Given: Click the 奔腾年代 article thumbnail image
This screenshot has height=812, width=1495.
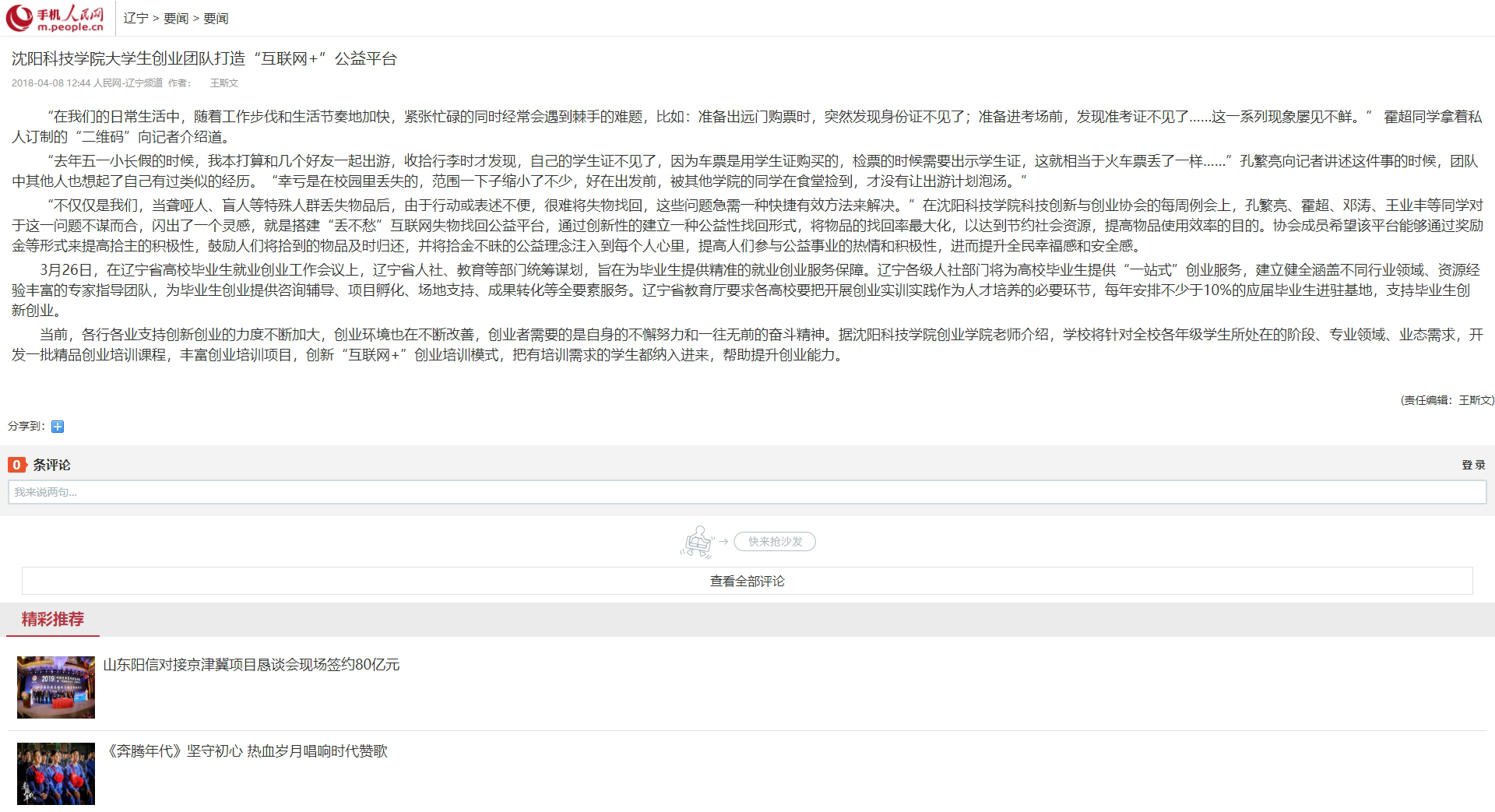Looking at the screenshot, I should 56,773.
